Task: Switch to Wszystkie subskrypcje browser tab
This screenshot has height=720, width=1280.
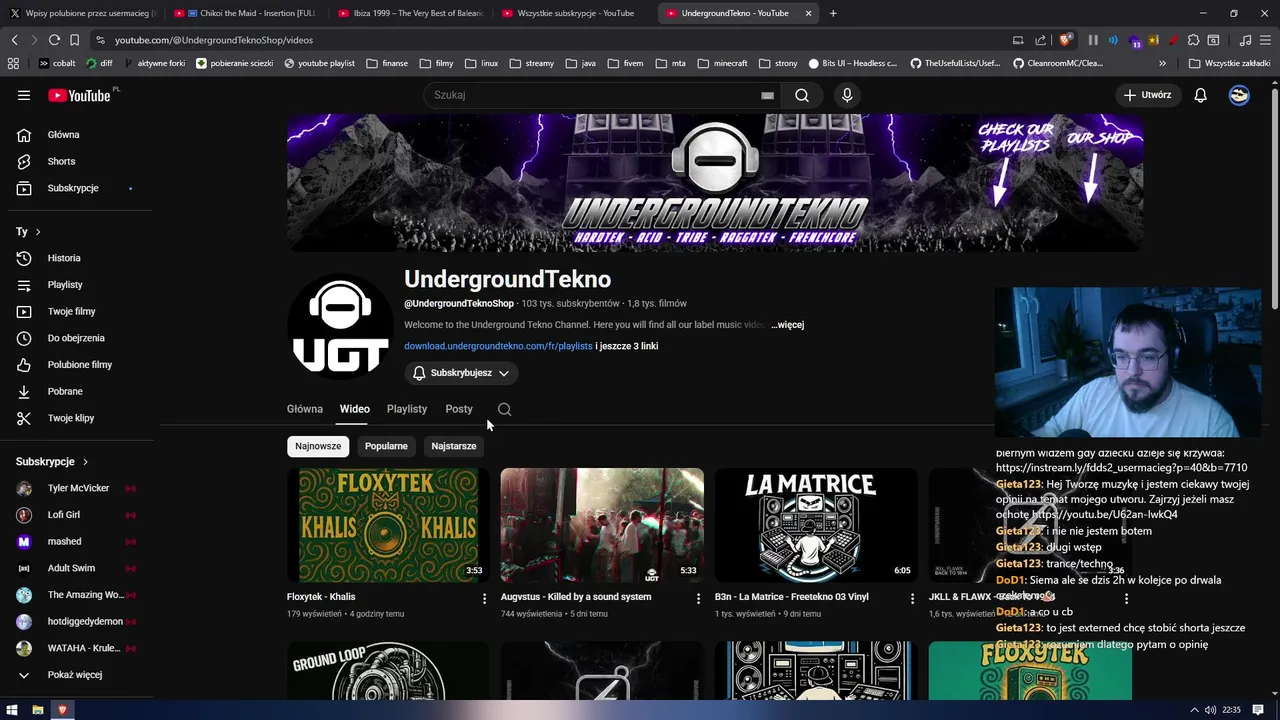Action: click(574, 13)
